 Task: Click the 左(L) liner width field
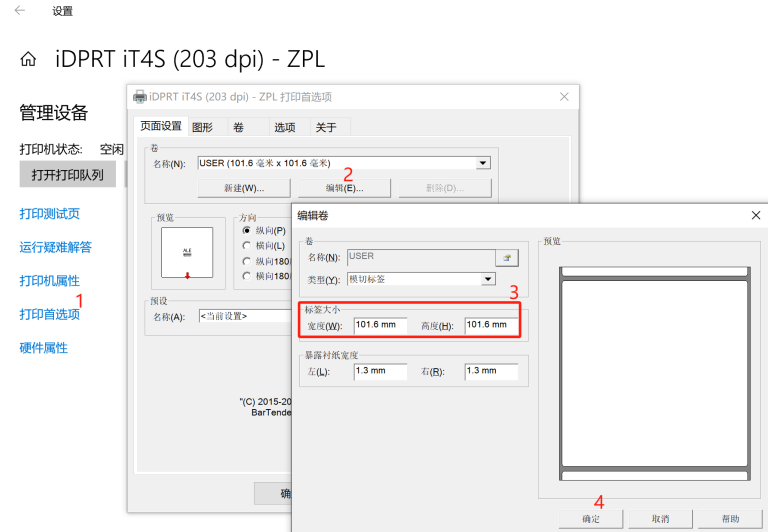380,371
